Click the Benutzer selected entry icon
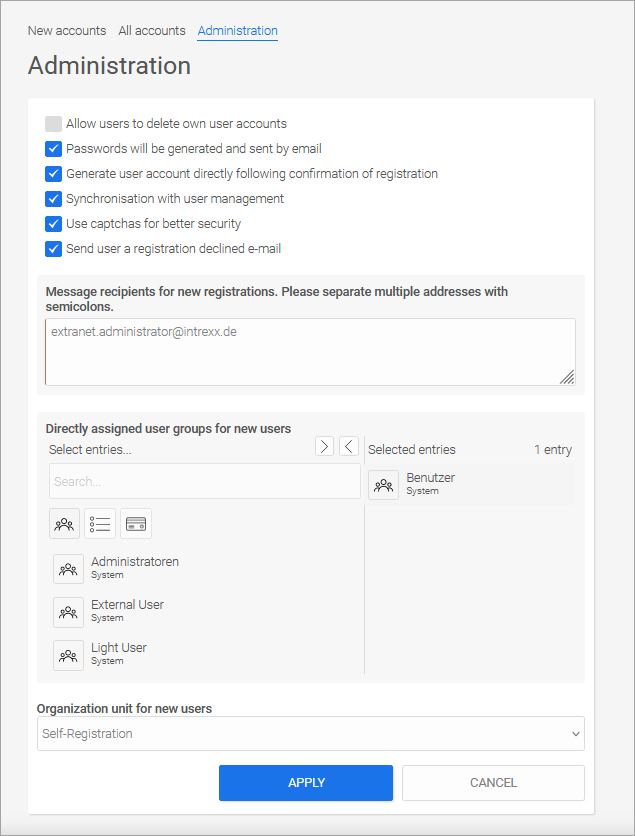Viewport: 635px width, 836px height. pyautogui.click(x=384, y=485)
